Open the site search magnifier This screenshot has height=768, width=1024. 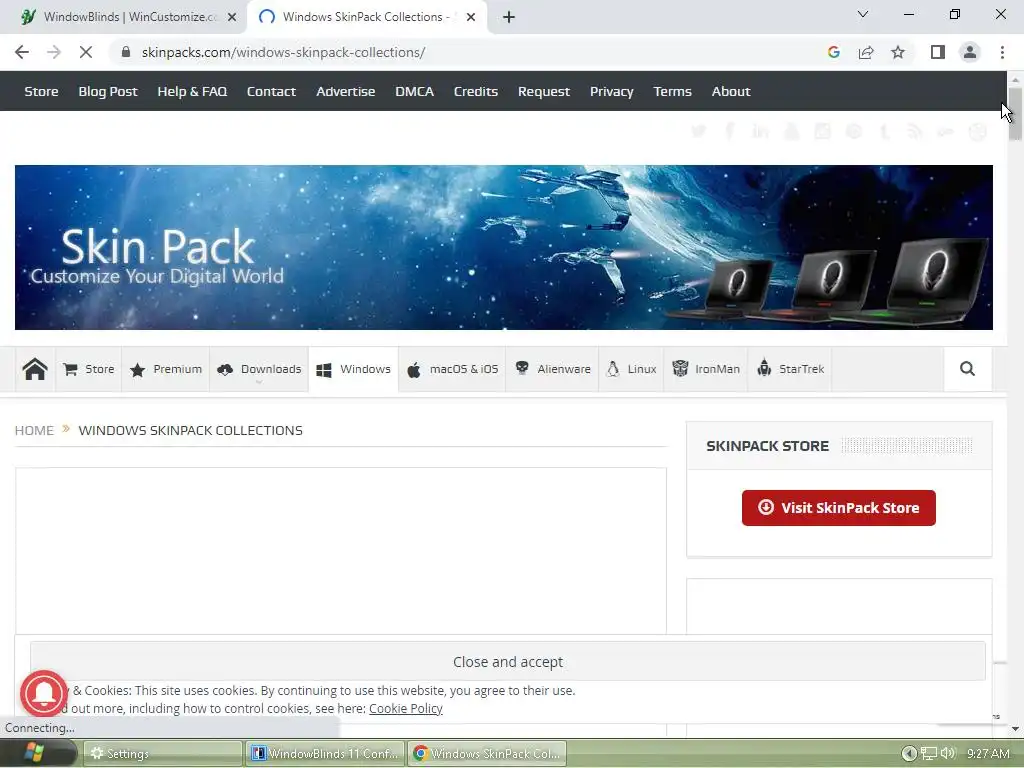(x=967, y=369)
